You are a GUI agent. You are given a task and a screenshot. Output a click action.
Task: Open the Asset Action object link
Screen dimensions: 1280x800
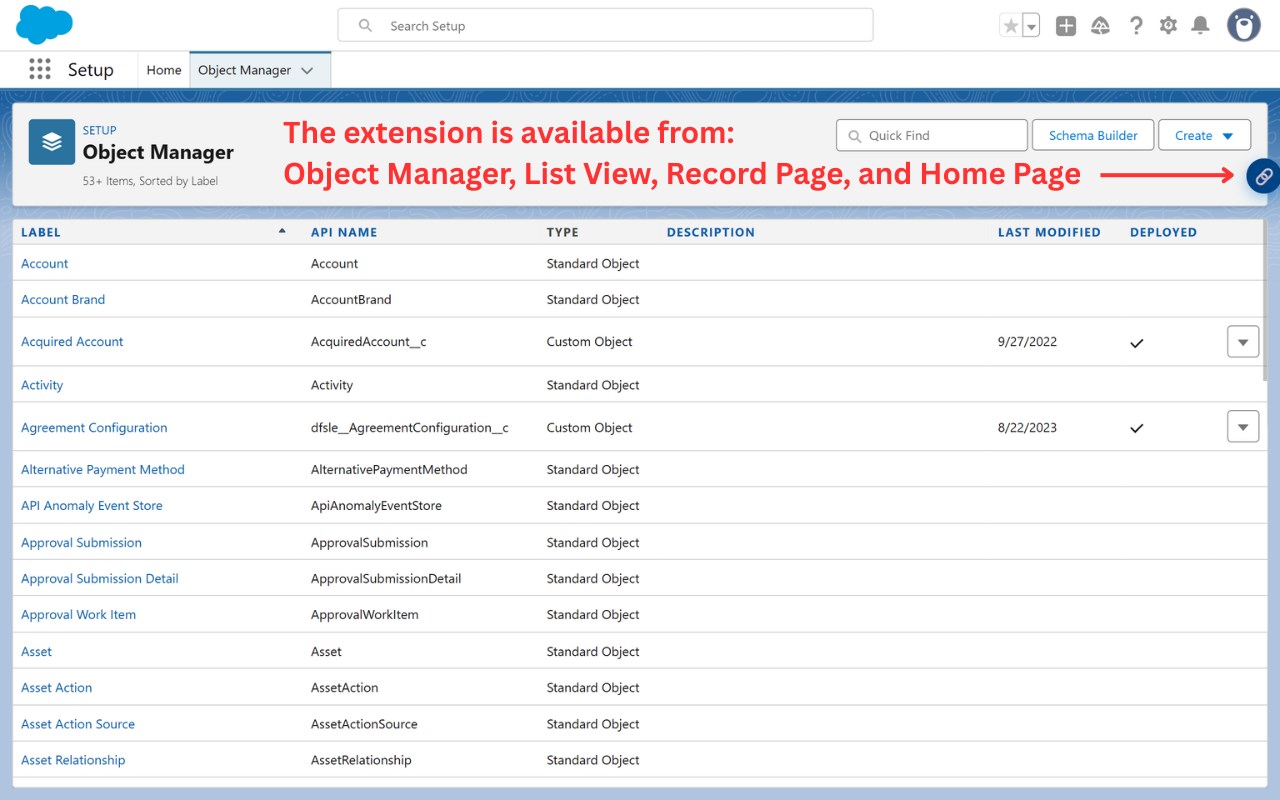(56, 687)
